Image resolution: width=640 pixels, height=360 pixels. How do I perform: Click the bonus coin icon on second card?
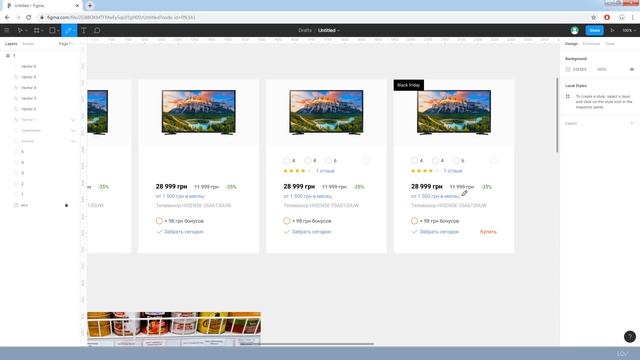pos(159,221)
